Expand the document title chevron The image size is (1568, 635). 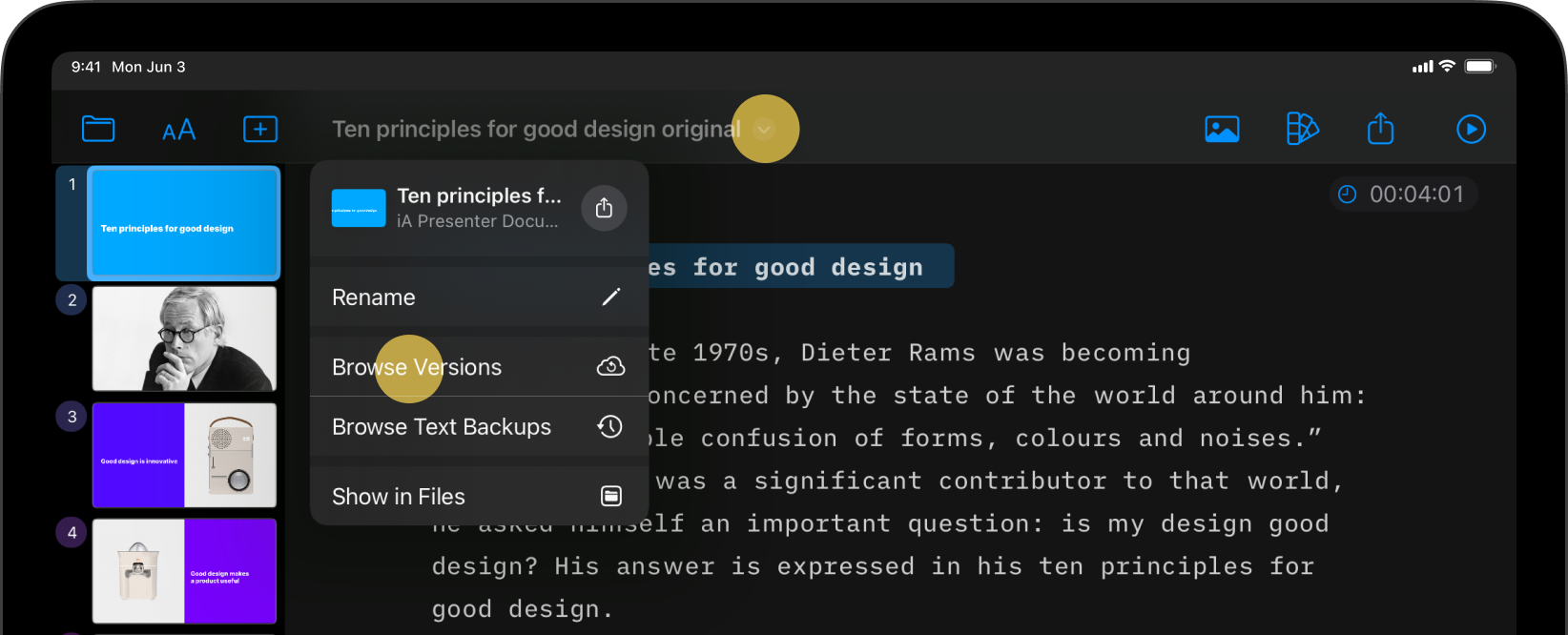coord(764,129)
